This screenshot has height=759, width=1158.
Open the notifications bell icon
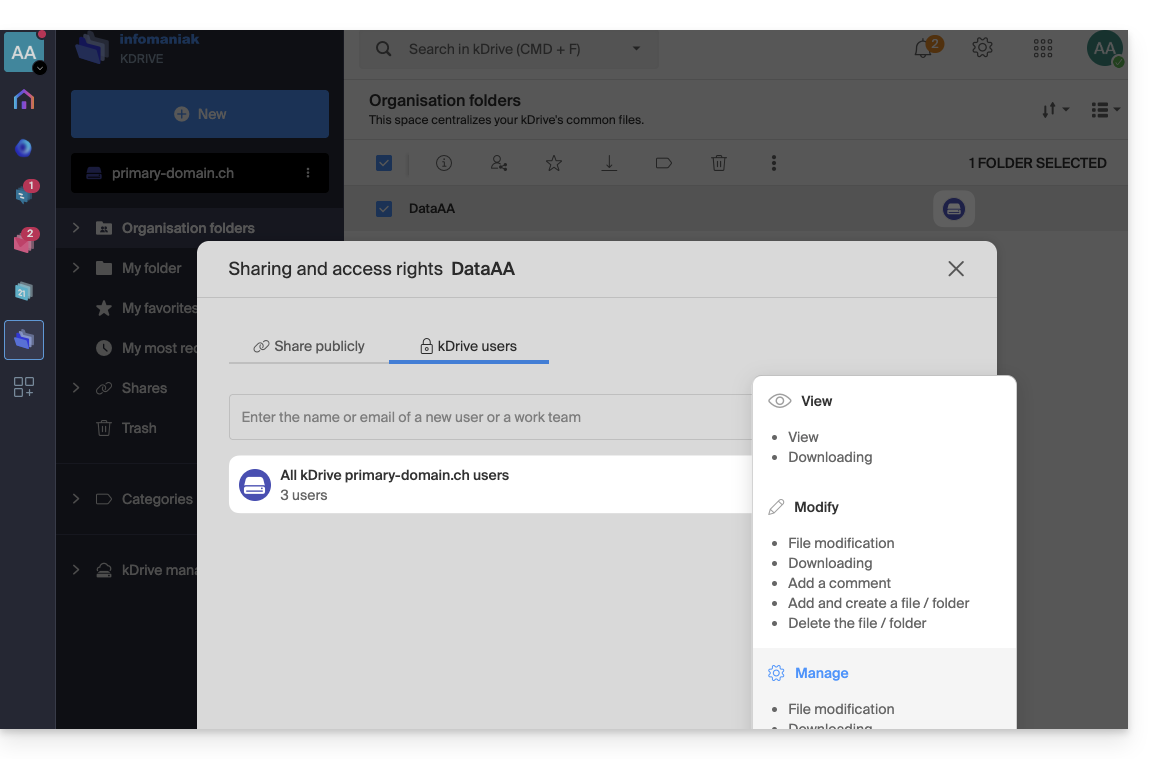pyautogui.click(x=923, y=49)
